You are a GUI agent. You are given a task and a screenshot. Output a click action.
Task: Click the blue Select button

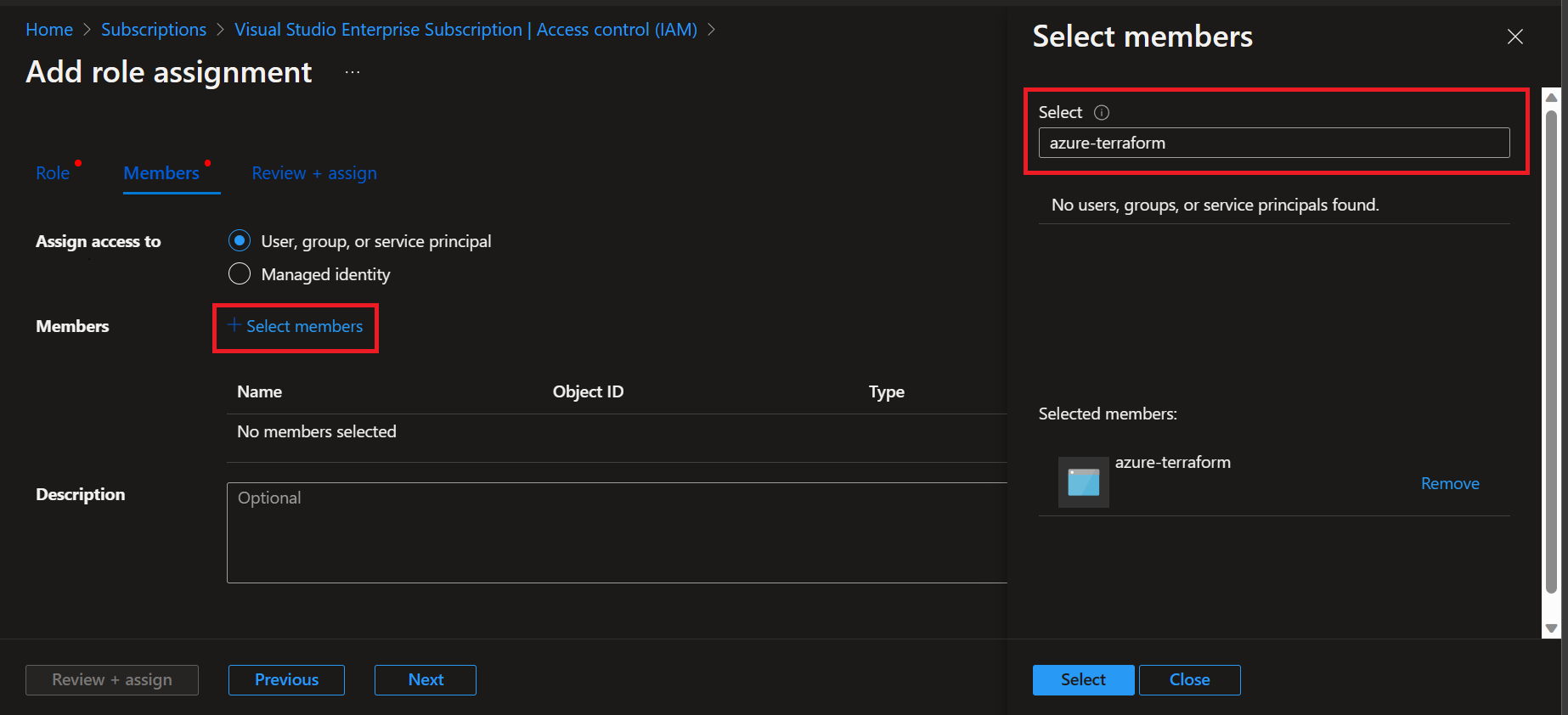pos(1083,679)
